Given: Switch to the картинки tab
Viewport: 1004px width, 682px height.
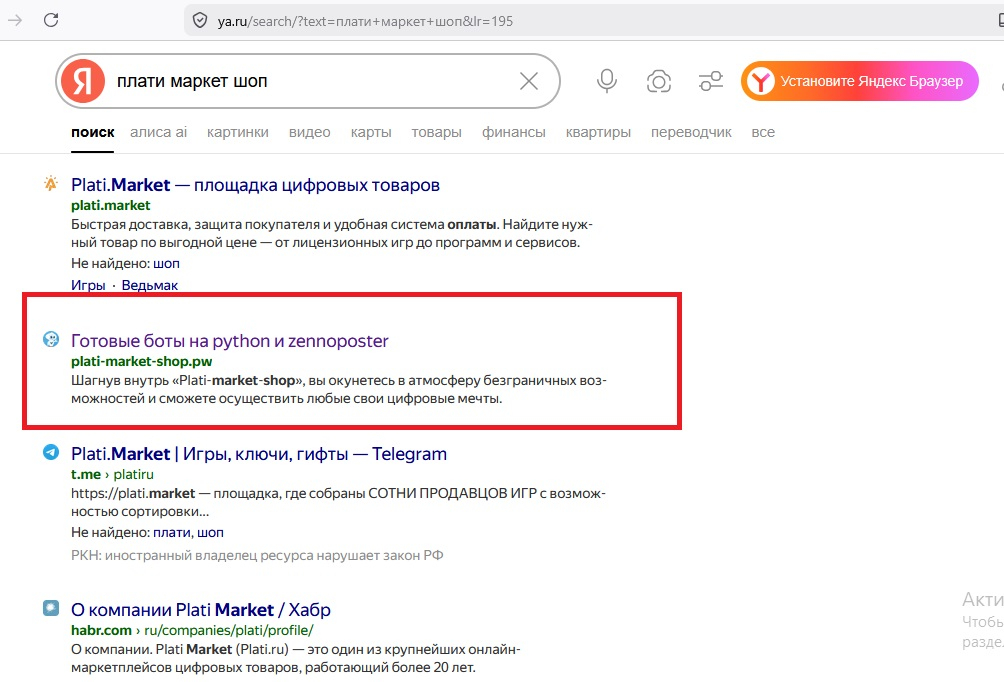Looking at the screenshot, I should pos(238,133).
